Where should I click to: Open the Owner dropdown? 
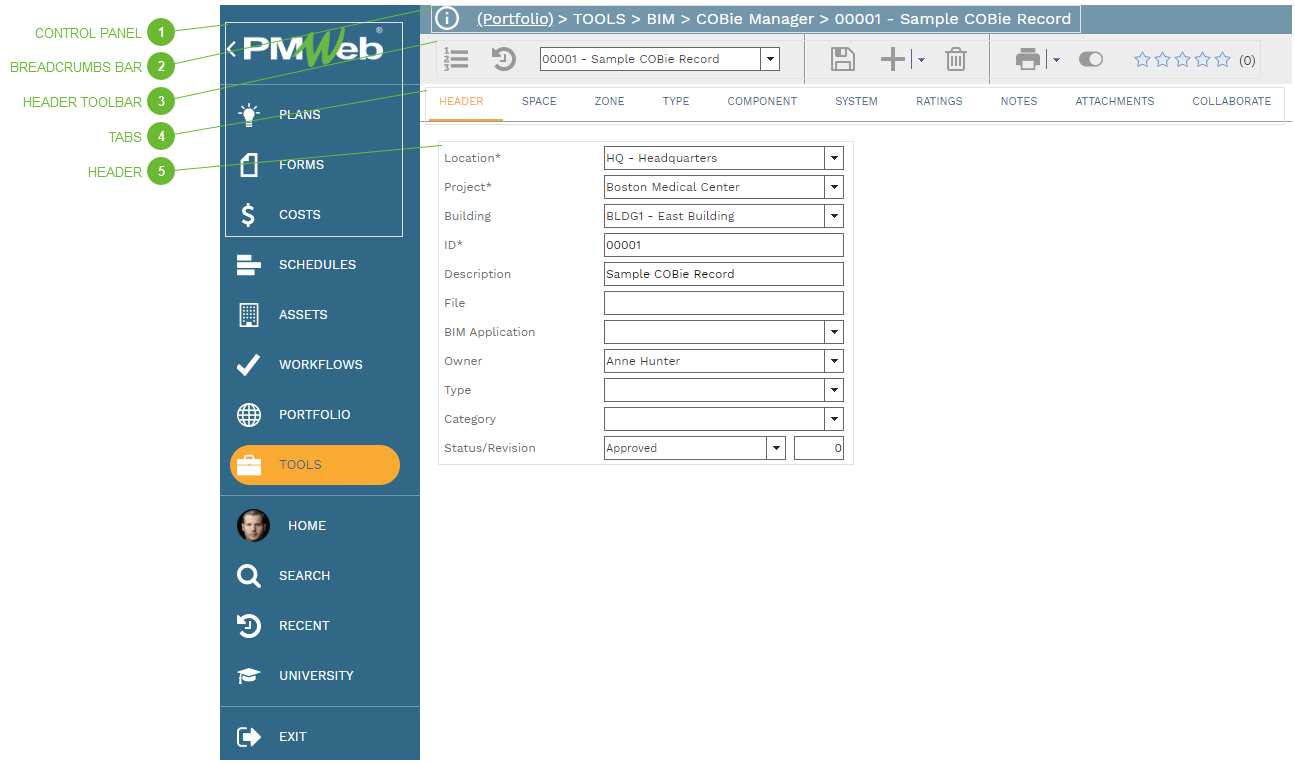834,360
